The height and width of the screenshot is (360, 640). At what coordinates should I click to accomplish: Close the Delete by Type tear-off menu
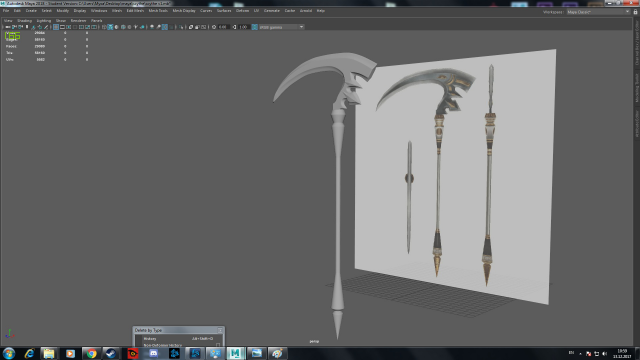[x=220, y=330]
